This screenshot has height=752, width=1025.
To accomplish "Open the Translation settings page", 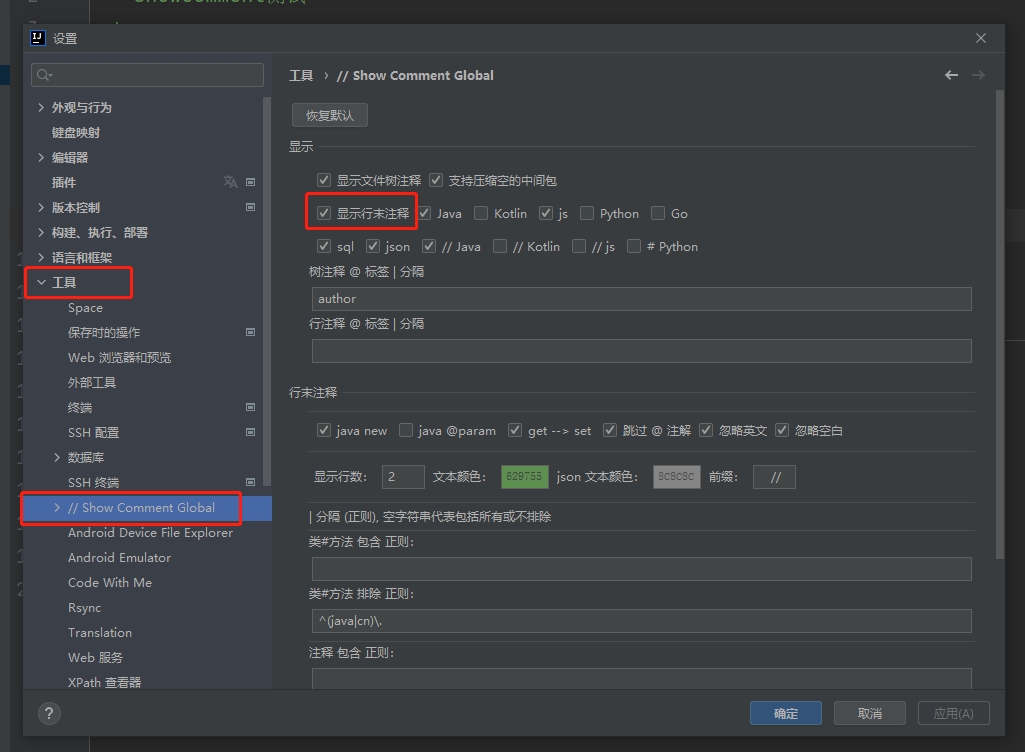I will [100, 632].
